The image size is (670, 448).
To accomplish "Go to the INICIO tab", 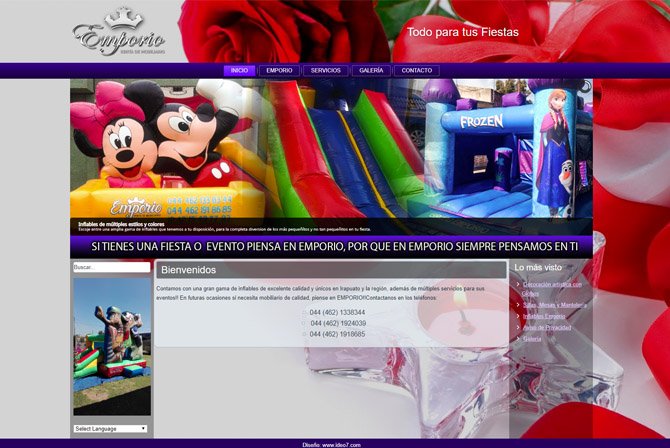I will 239,71.
